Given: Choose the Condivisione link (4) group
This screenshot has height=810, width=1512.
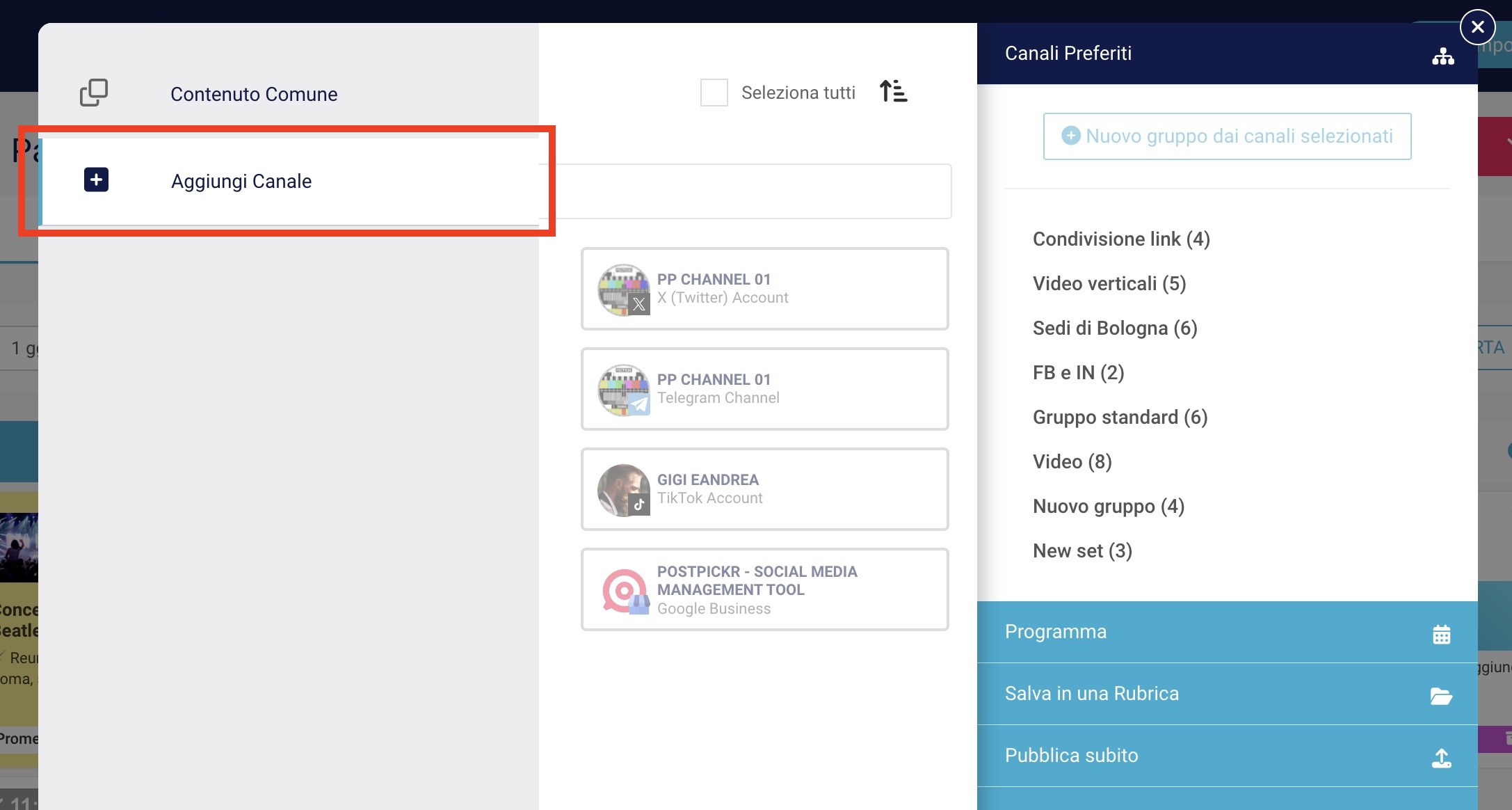Looking at the screenshot, I should tap(1121, 239).
